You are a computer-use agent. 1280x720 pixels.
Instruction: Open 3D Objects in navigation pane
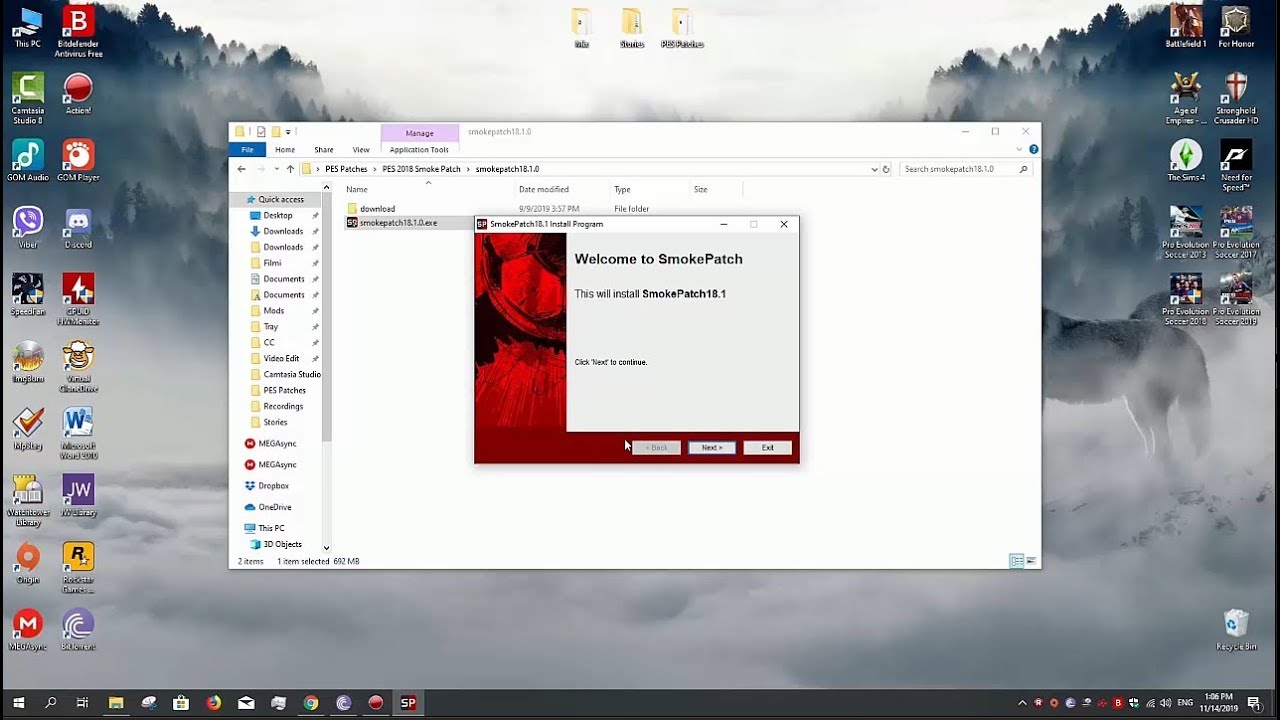click(282, 544)
